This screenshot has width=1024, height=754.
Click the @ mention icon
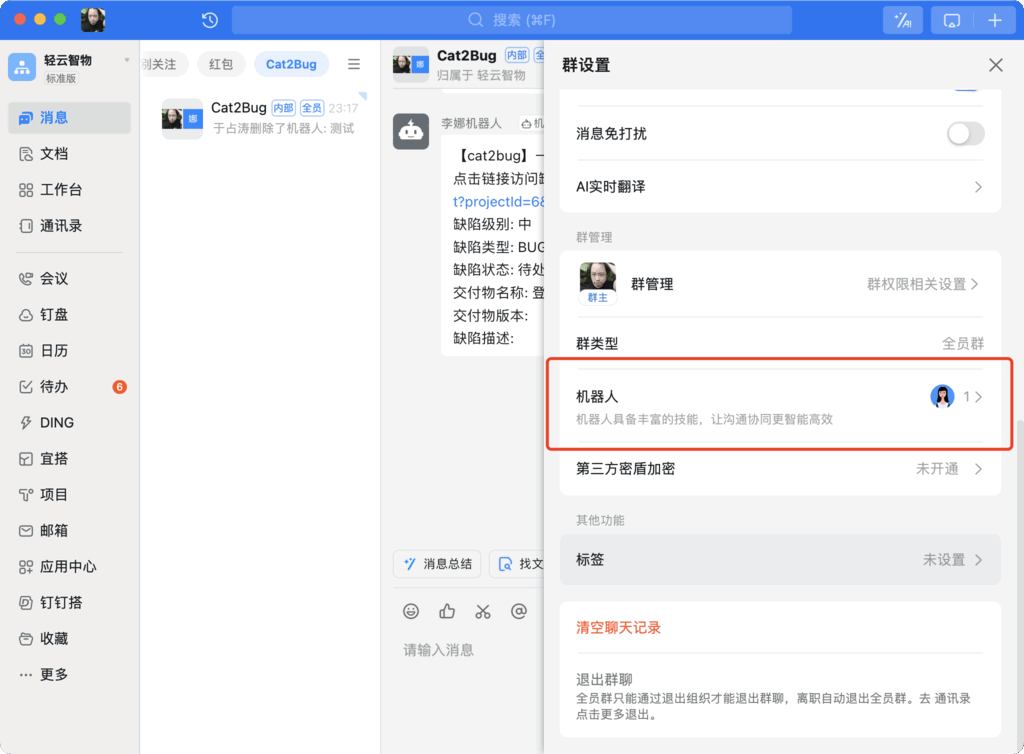tap(519, 611)
